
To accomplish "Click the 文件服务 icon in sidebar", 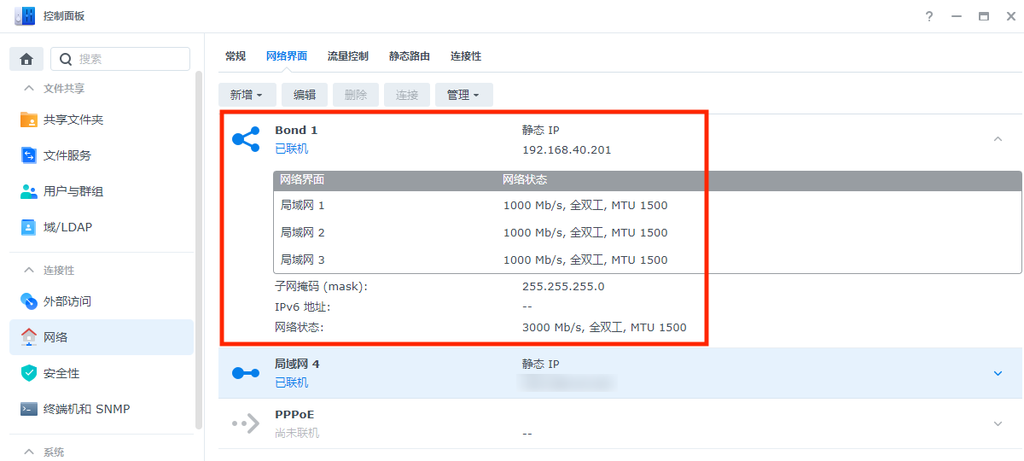I will click(x=29, y=155).
